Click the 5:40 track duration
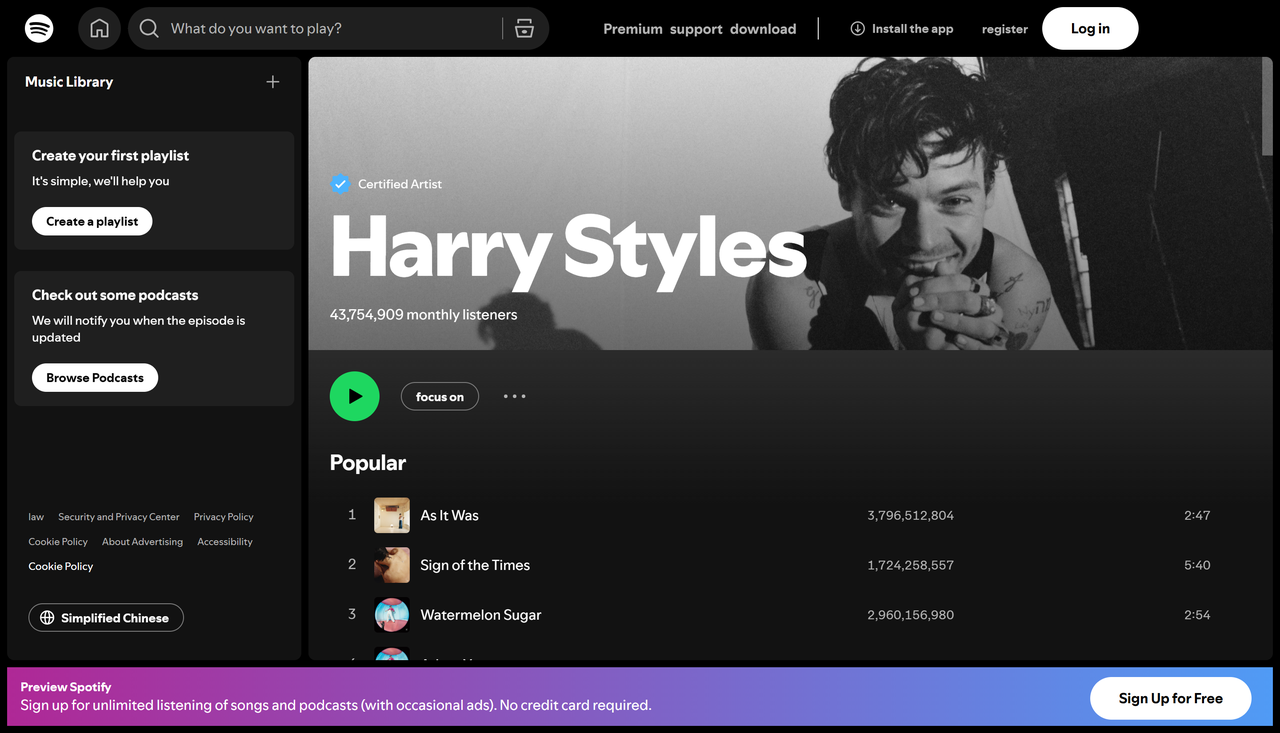 click(1197, 565)
